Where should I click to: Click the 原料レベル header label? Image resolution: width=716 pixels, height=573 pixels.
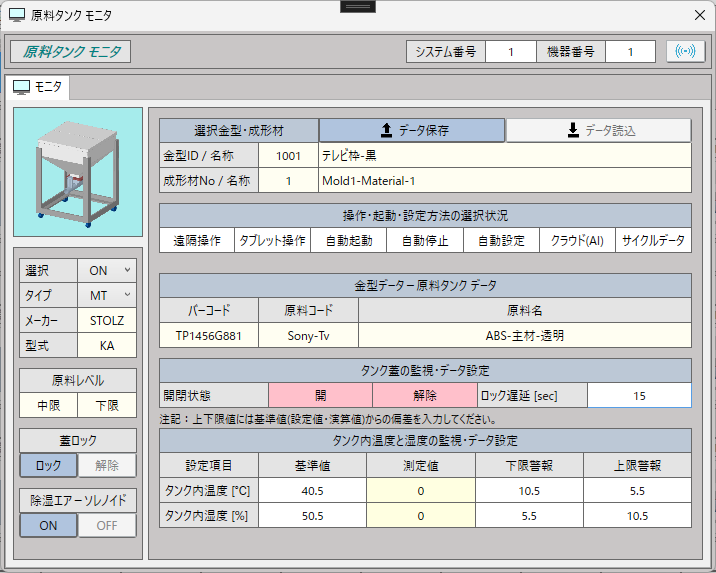78,380
